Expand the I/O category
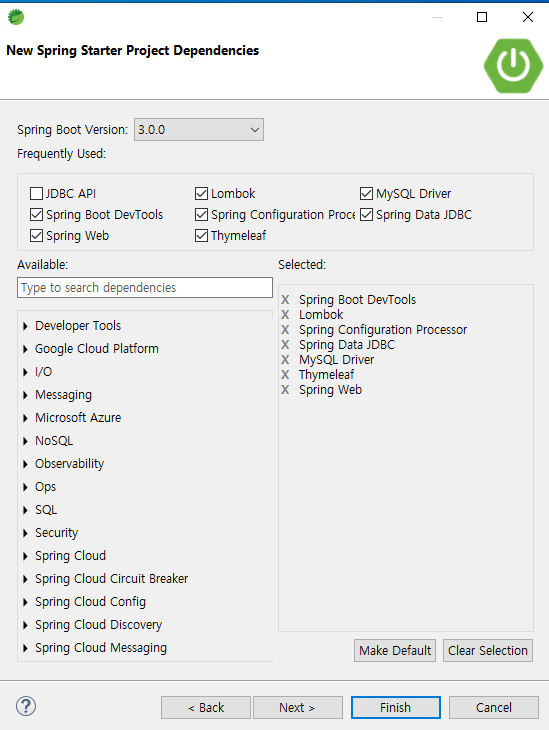This screenshot has height=730, width=549. [x=25, y=372]
